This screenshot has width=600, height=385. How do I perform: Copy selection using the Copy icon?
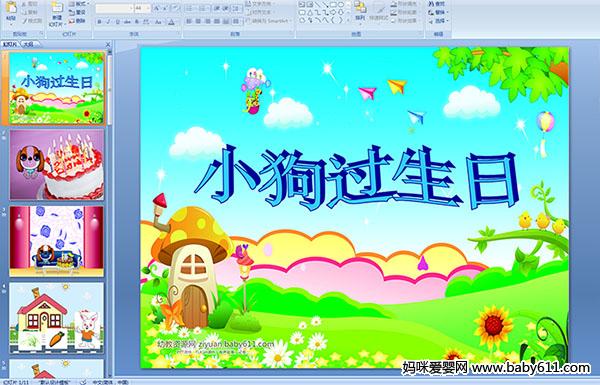coord(24,12)
